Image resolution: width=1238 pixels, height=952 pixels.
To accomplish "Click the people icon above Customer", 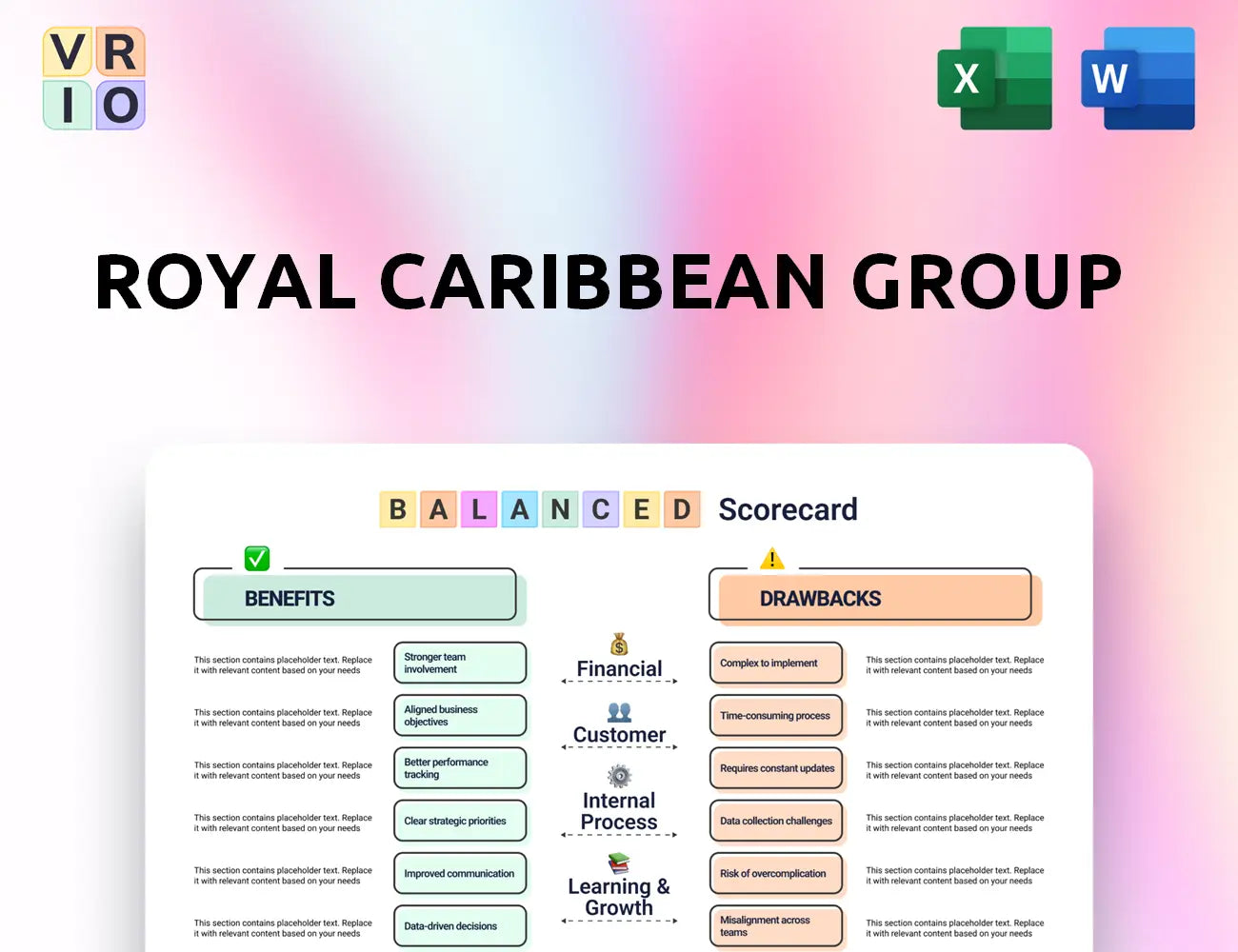I will point(619,712).
